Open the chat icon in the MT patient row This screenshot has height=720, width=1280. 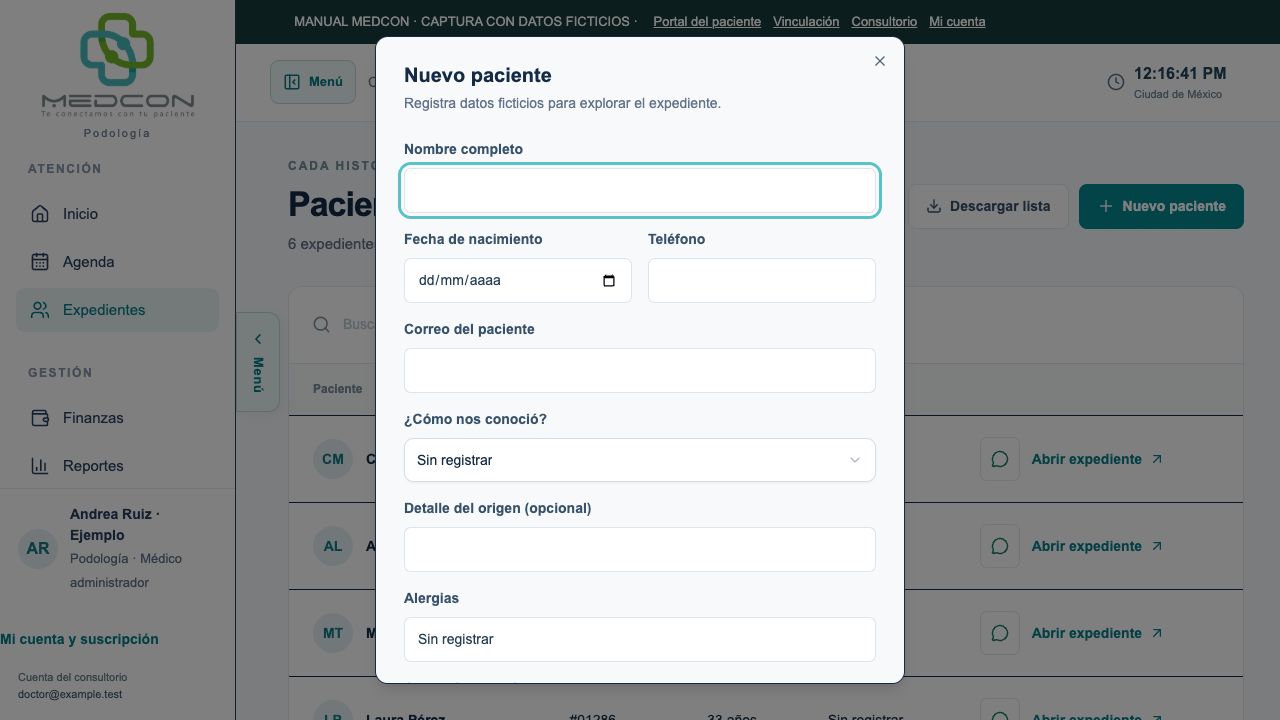(x=1000, y=633)
